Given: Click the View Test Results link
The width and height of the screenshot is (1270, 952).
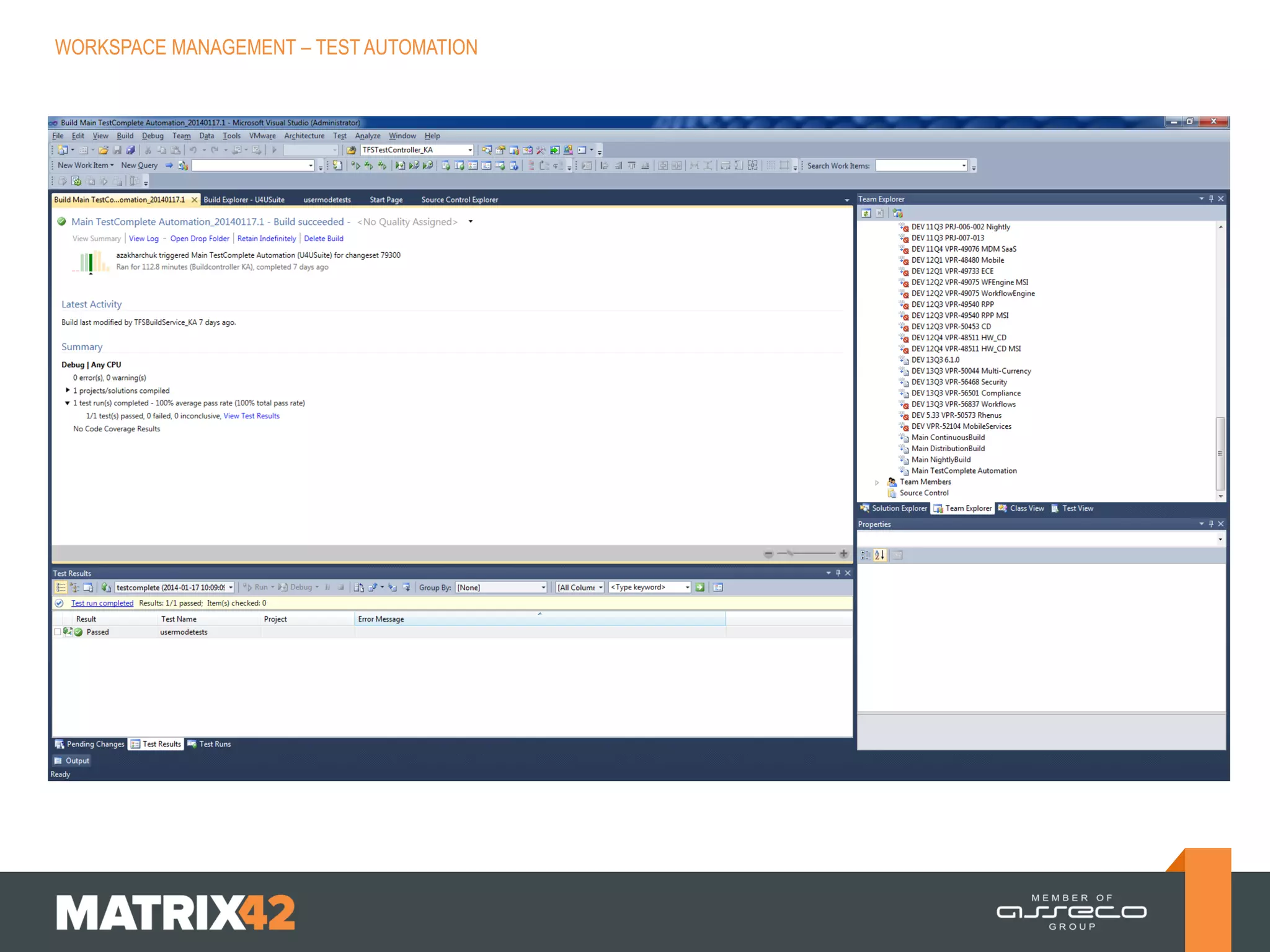Looking at the screenshot, I should tap(252, 416).
